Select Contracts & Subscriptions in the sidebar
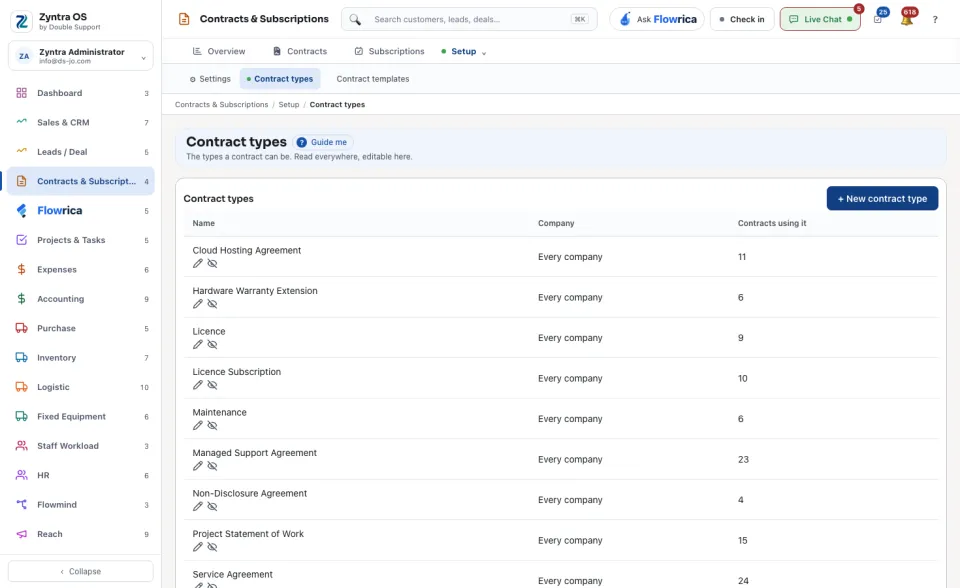Screen dimensions: 960x588 81,181
